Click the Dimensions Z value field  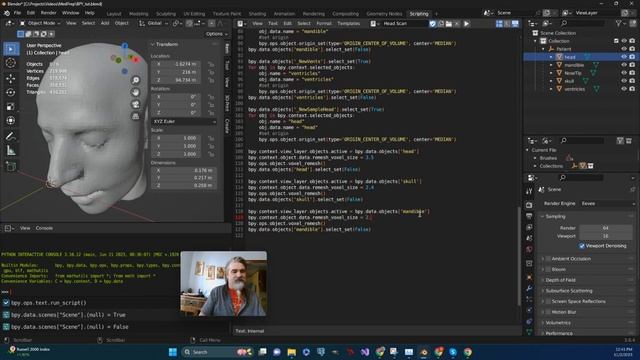click(x=184, y=185)
